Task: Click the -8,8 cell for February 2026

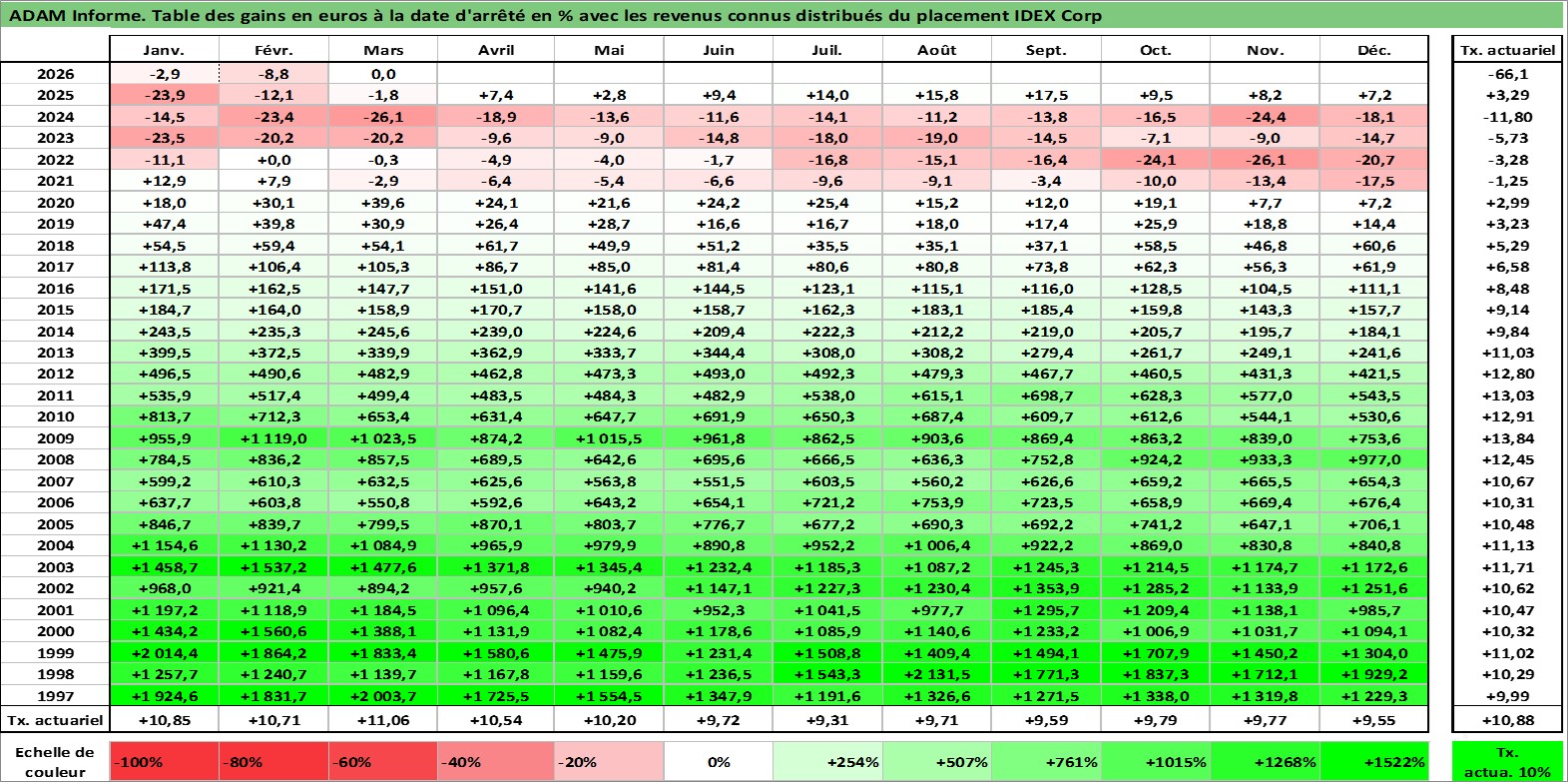Action: pos(273,74)
